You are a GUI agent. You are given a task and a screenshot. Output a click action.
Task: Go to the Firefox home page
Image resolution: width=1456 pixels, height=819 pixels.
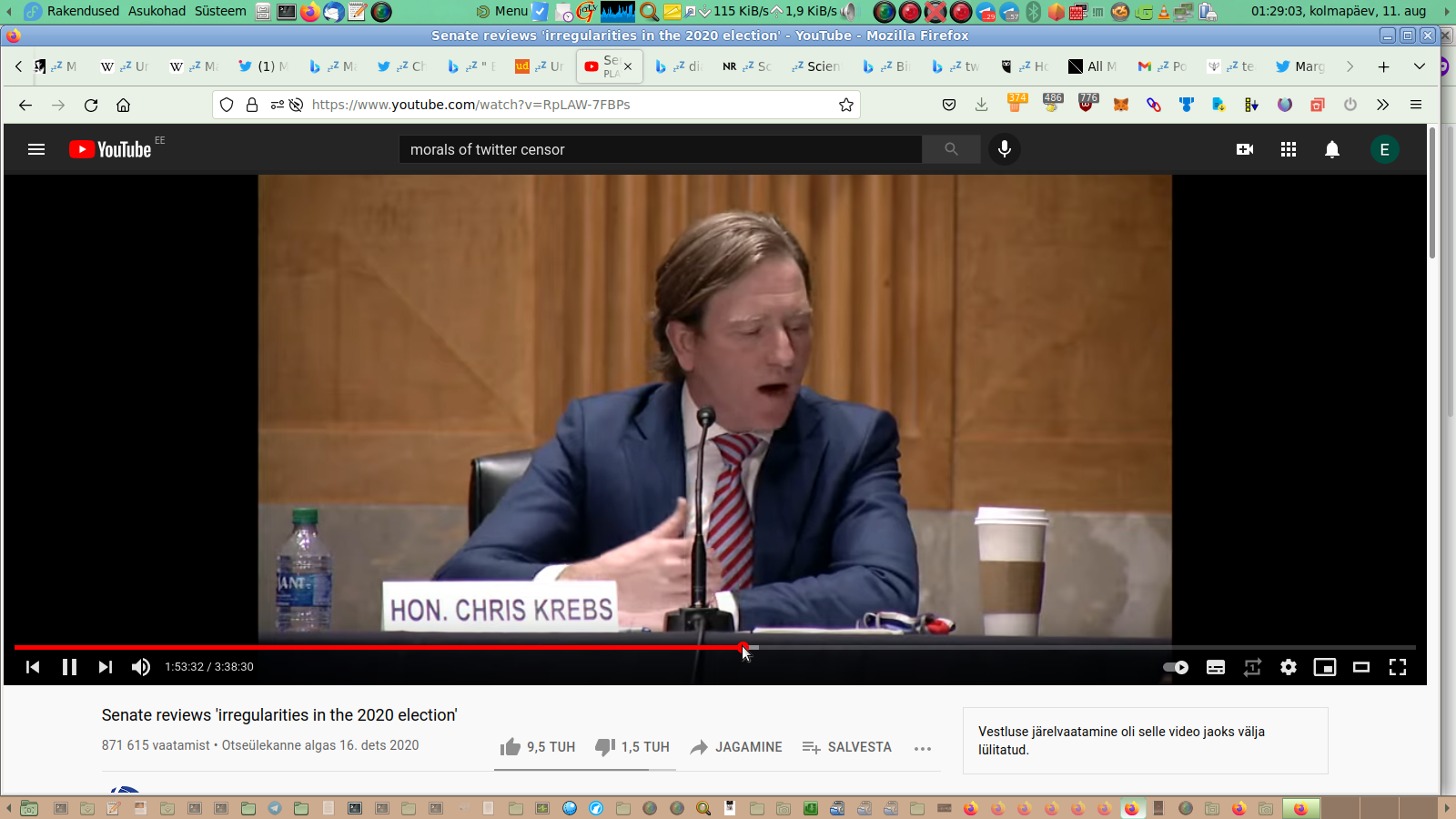click(124, 105)
